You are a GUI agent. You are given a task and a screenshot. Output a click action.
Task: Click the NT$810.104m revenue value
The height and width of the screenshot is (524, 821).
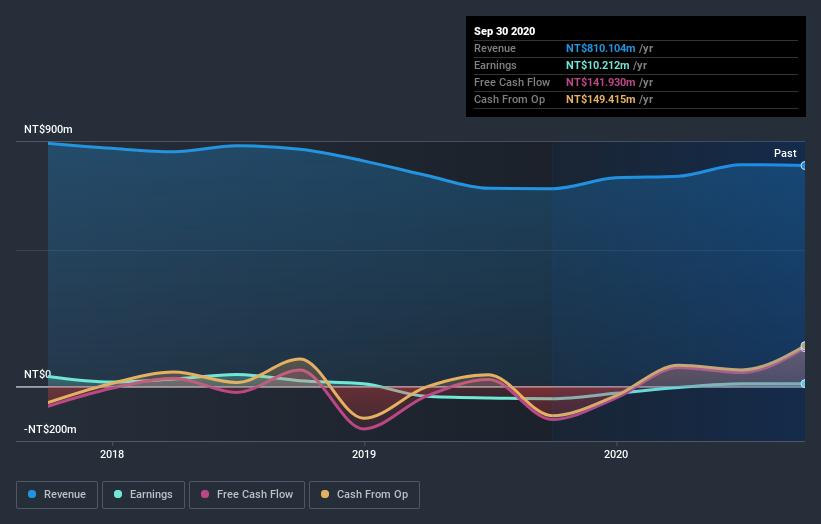(600, 48)
